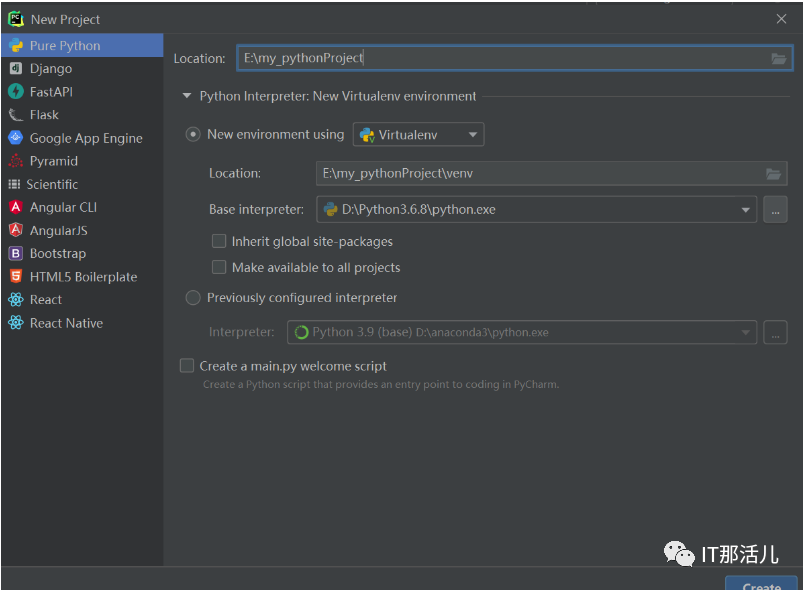The height and width of the screenshot is (590, 805).
Task: Click ellipsis button beside Interpreter field
Action: (775, 333)
